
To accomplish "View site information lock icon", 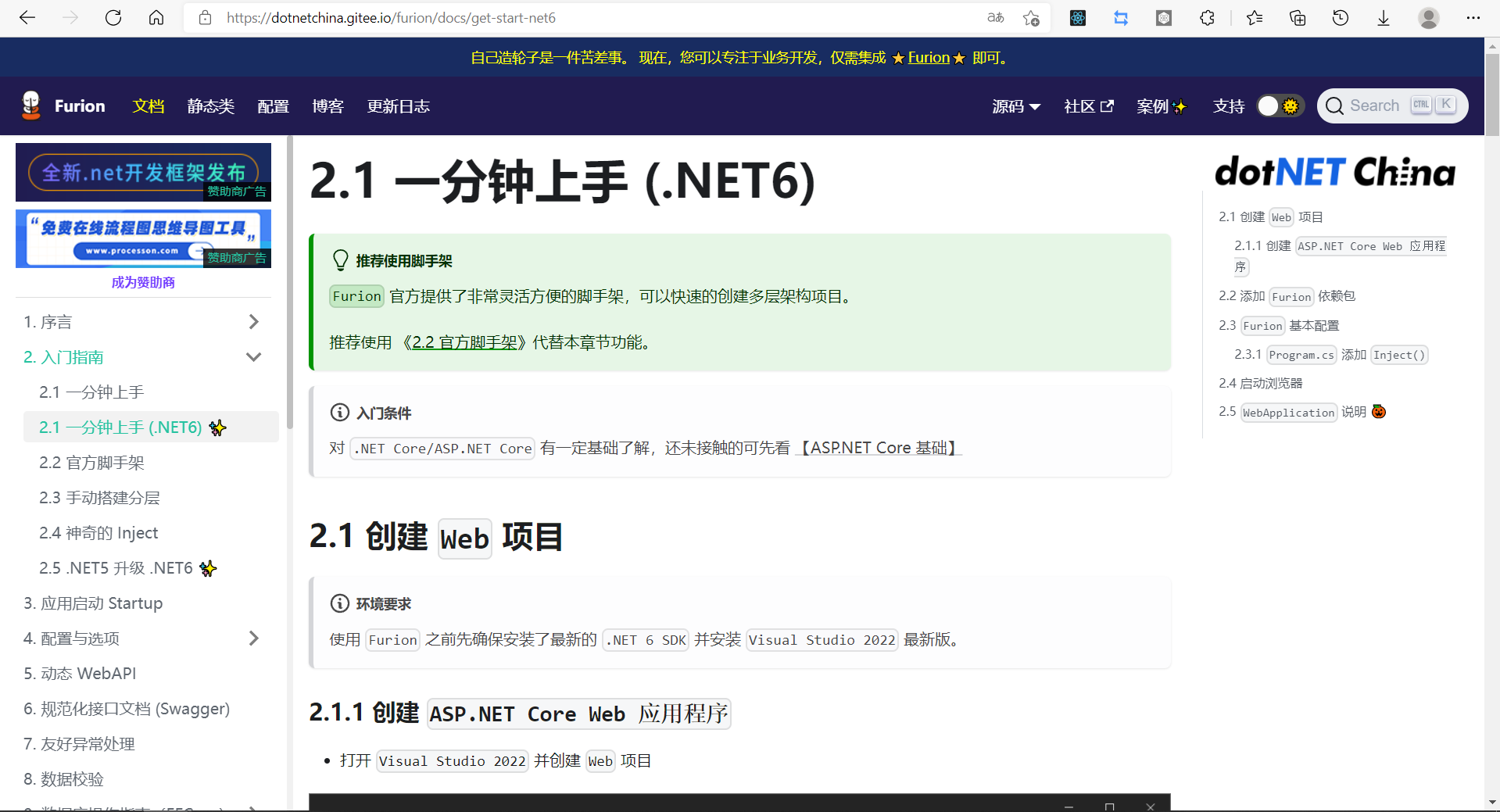I will click(x=205, y=17).
